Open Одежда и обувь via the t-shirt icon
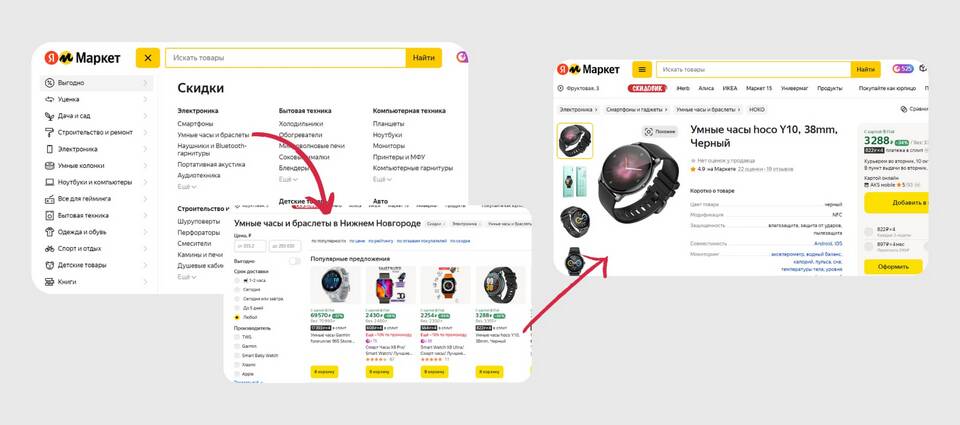This screenshot has width=960, height=425. coord(50,232)
